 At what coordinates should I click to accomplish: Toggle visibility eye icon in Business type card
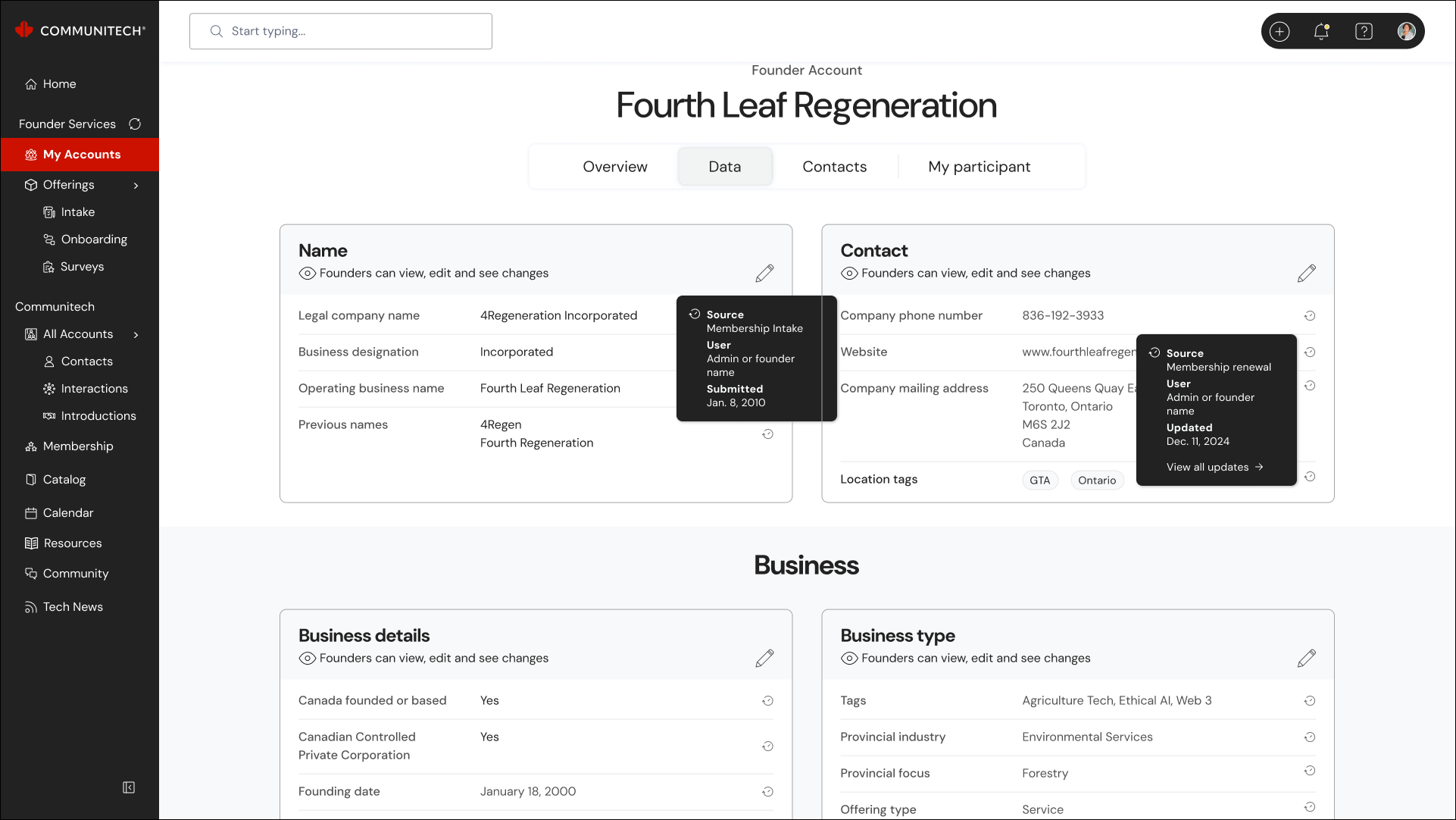[x=849, y=659]
